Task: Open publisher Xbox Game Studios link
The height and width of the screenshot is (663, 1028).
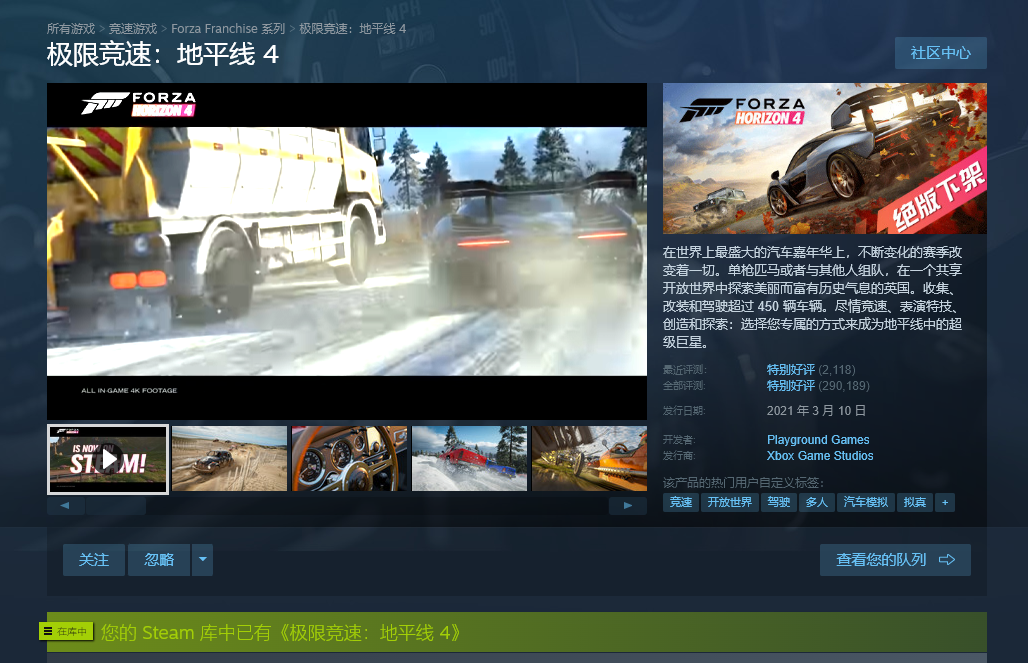Action: coord(820,456)
